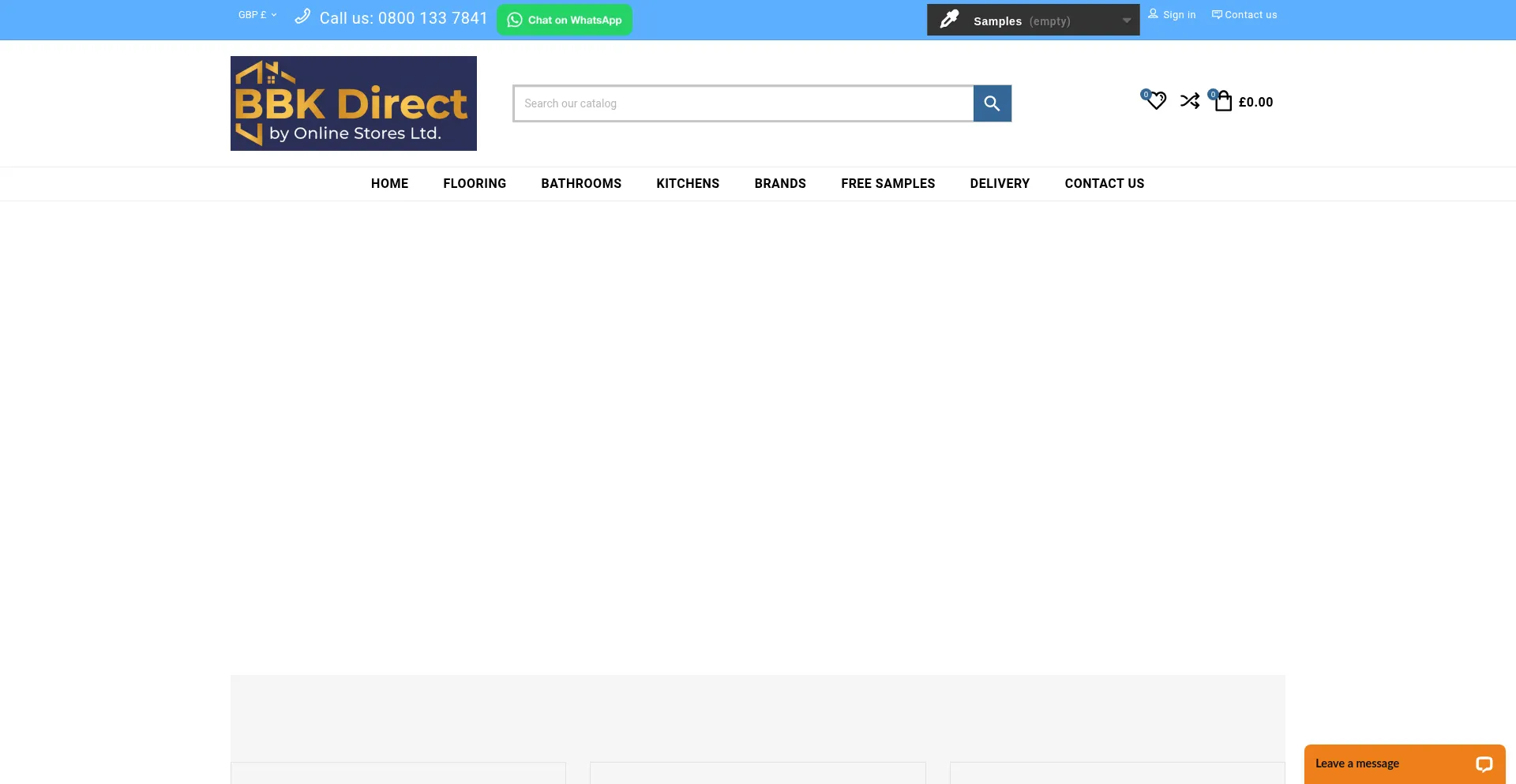
Task: Click the phone handset icon
Action: click(302, 17)
